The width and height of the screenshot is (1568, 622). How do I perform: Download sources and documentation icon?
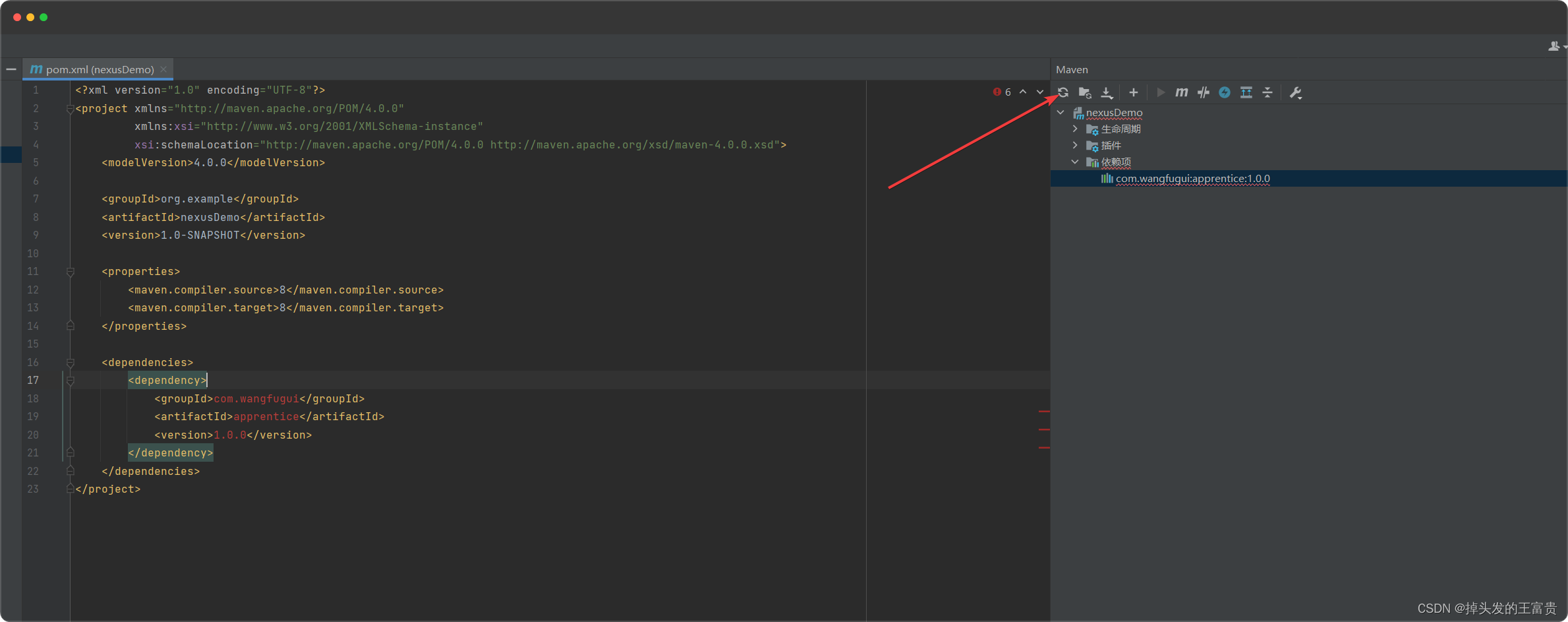(x=1107, y=92)
